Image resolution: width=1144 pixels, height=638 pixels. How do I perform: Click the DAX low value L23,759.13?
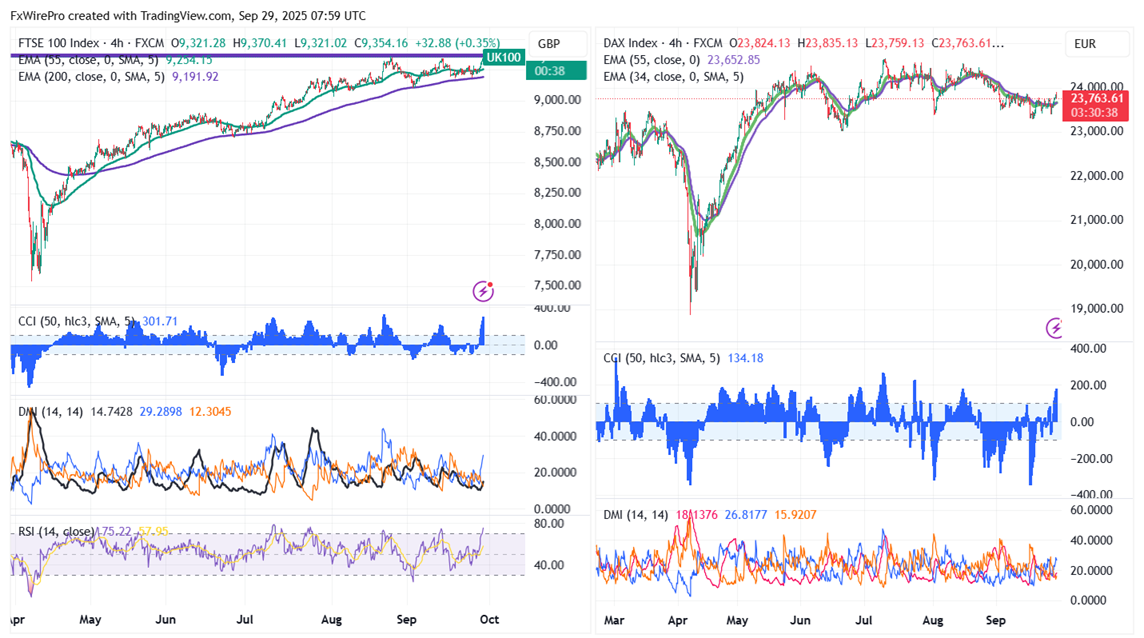894,44
